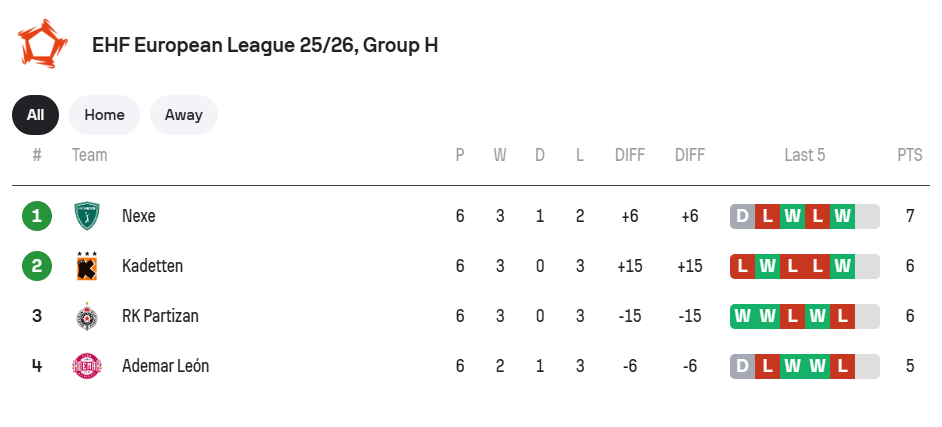Switch to Home standings tab
This screenshot has height=427, width=942.
click(105, 115)
